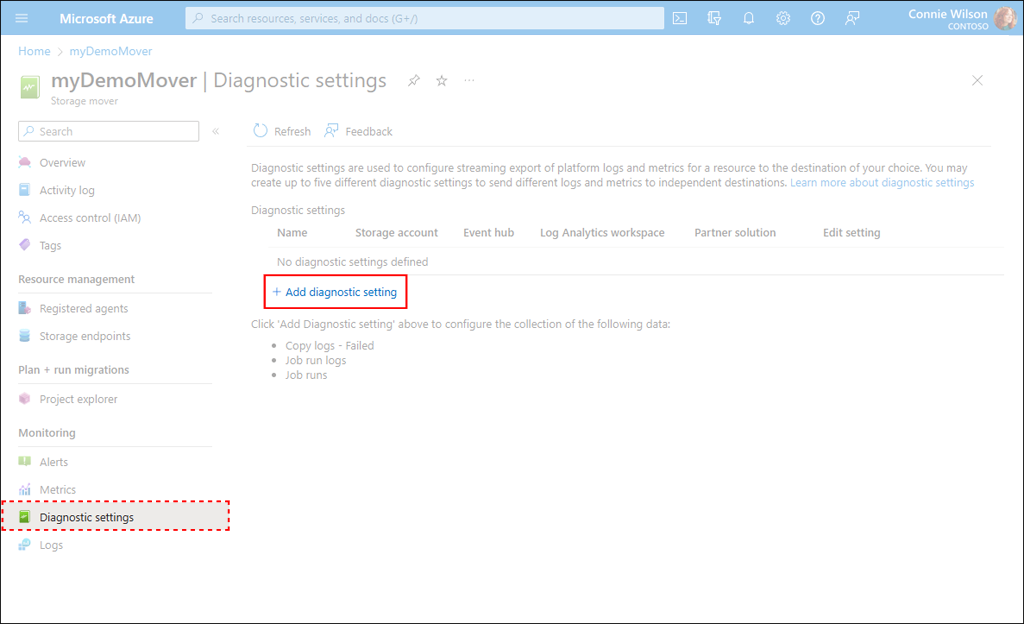The width and height of the screenshot is (1024, 624).
Task: Click the Overview cloud icon
Action: click(25, 163)
